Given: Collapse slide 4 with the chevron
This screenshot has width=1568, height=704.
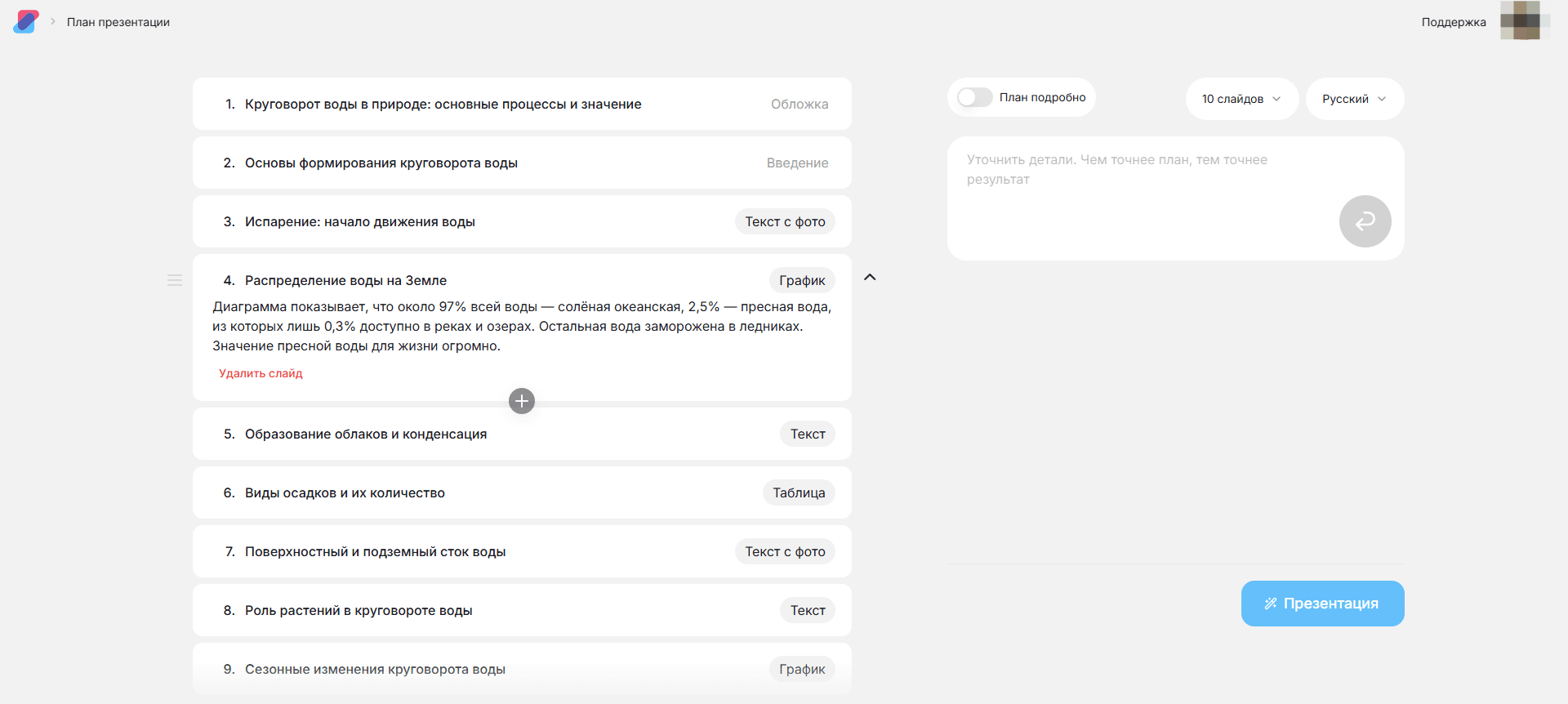Looking at the screenshot, I should 870,278.
